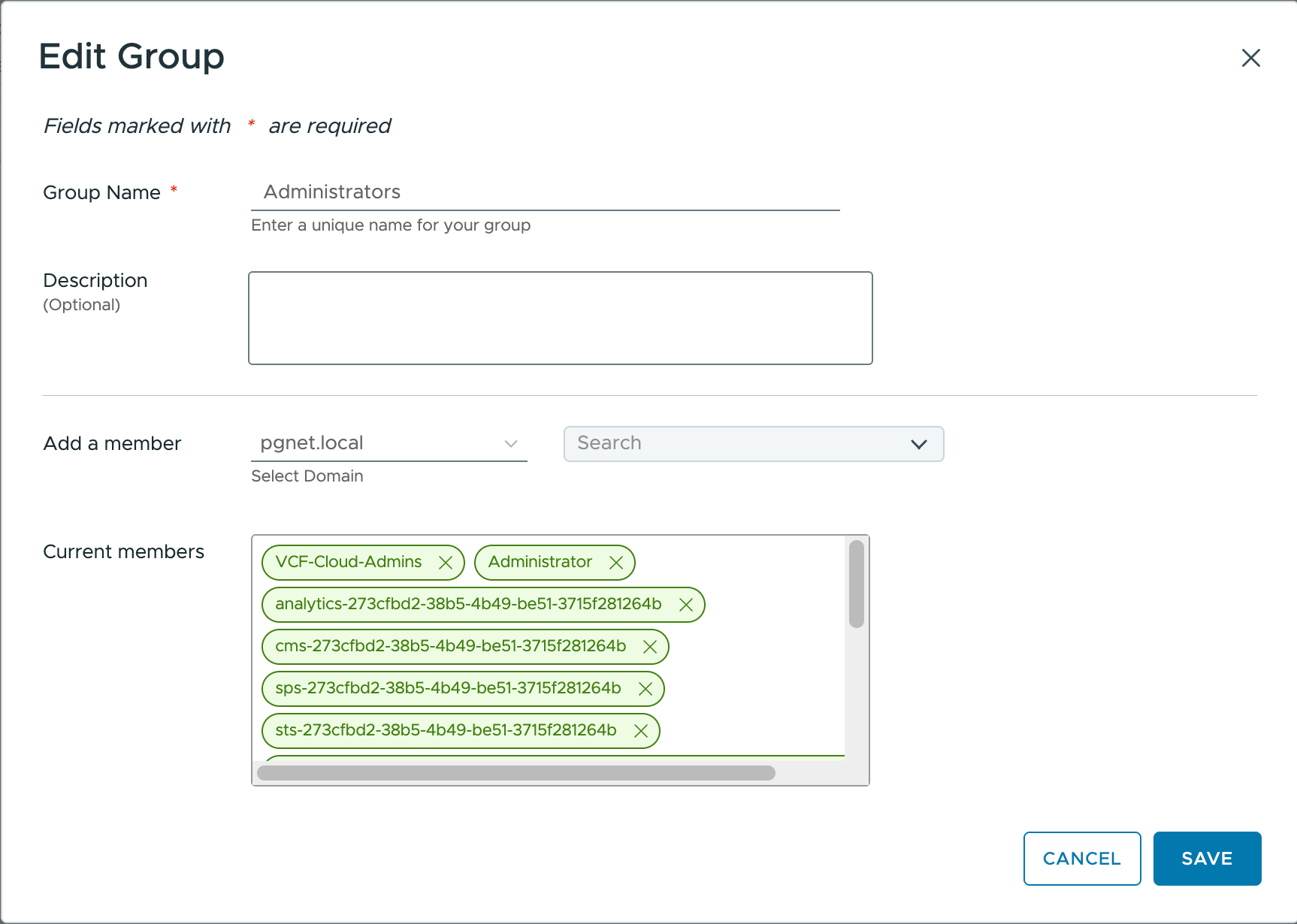Select the Administrator member chip label

(540, 563)
